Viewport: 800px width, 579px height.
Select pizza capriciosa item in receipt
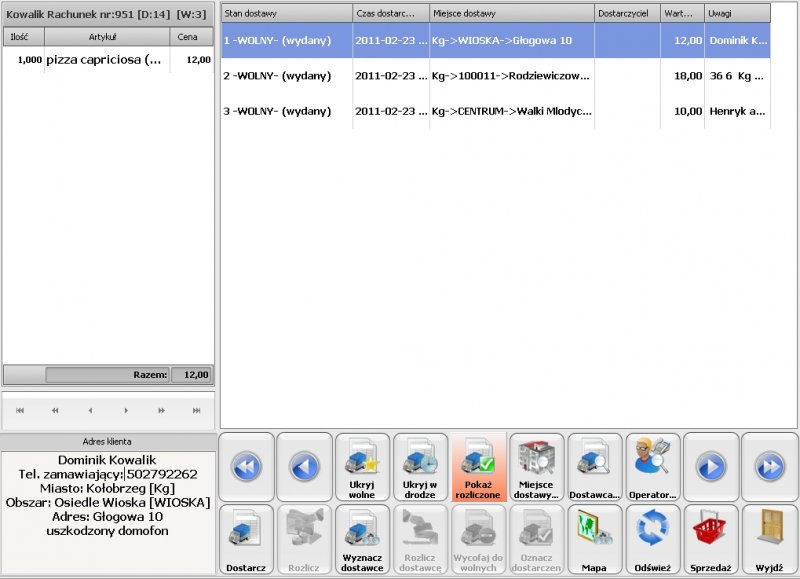click(104, 60)
